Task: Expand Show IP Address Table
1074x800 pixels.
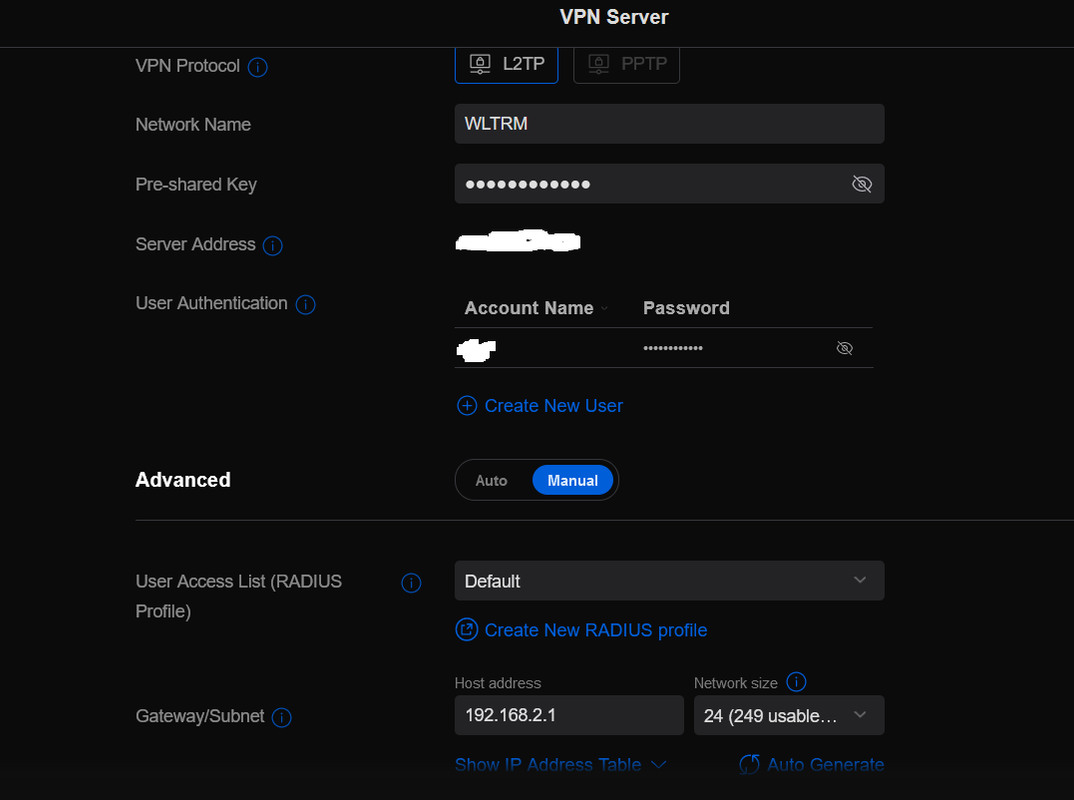Action: pyautogui.click(x=560, y=764)
